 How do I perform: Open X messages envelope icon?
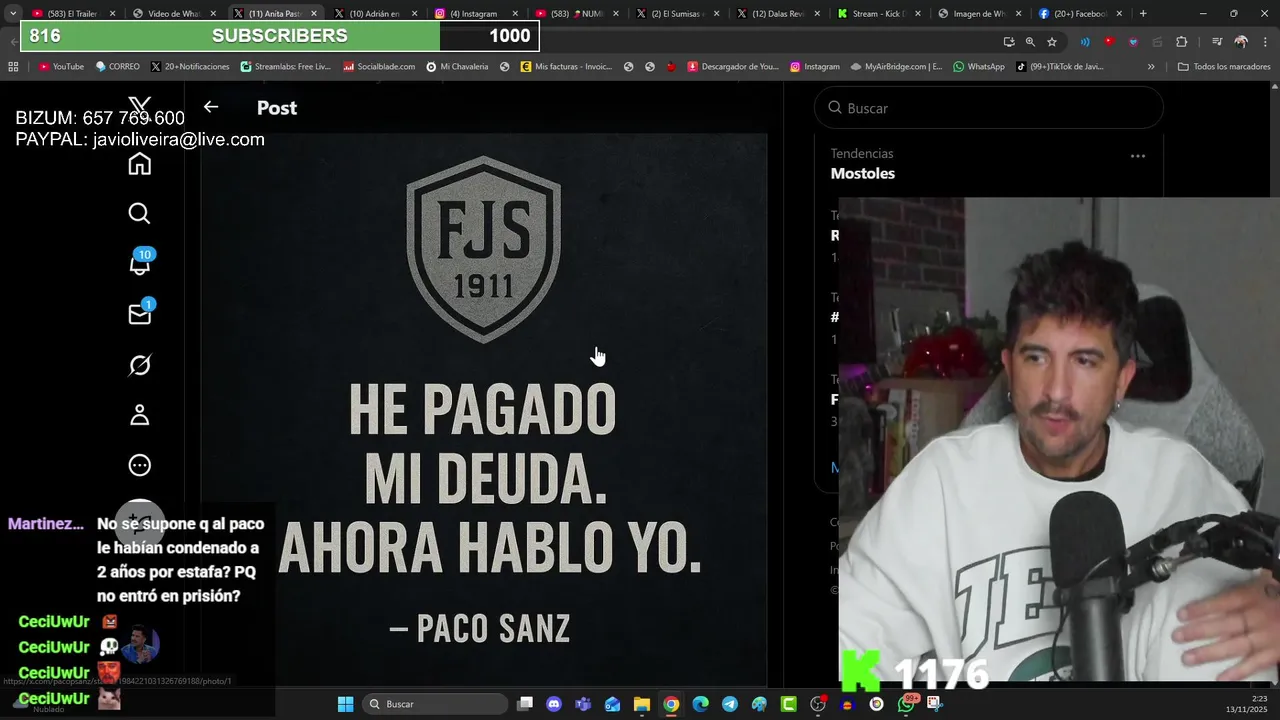coord(140,314)
